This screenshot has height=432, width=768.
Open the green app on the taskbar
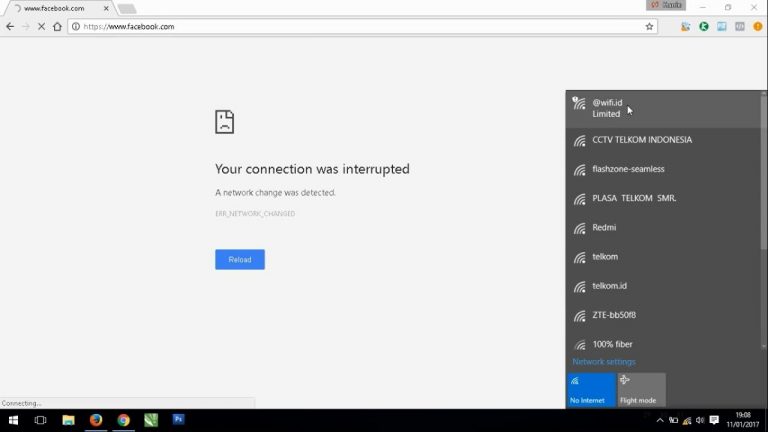click(151, 420)
